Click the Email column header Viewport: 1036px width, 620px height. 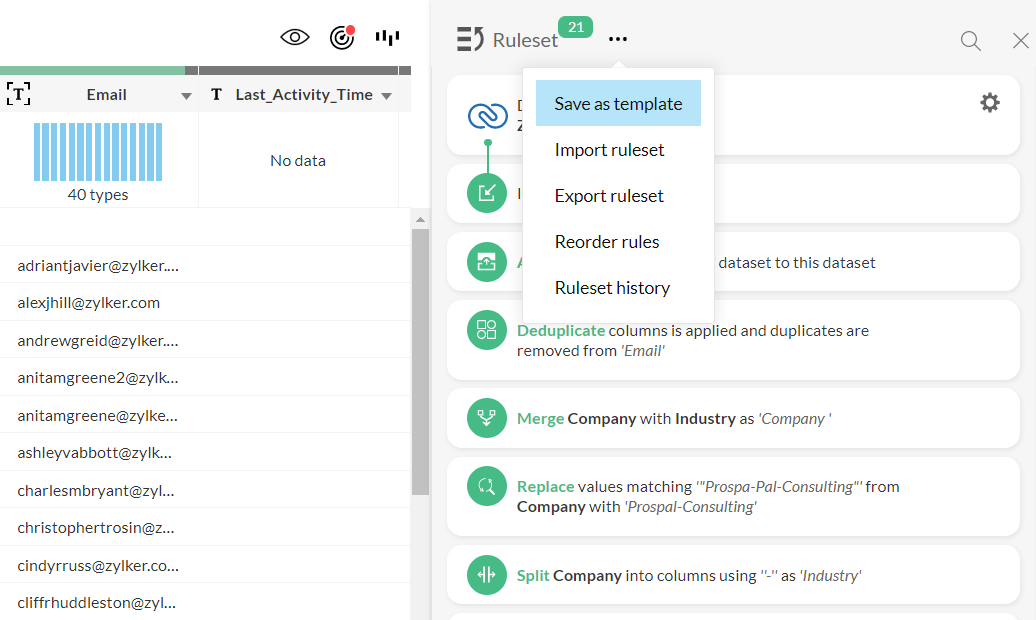(106, 95)
